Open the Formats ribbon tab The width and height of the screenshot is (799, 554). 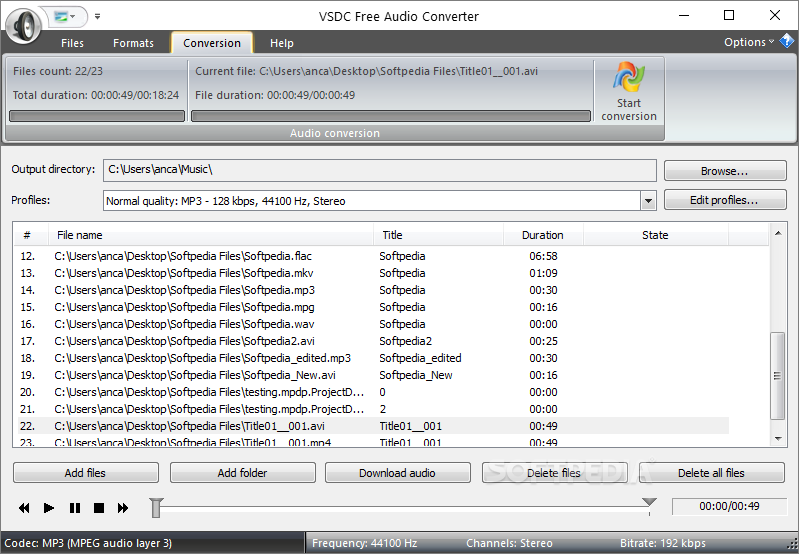pos(133,43)
